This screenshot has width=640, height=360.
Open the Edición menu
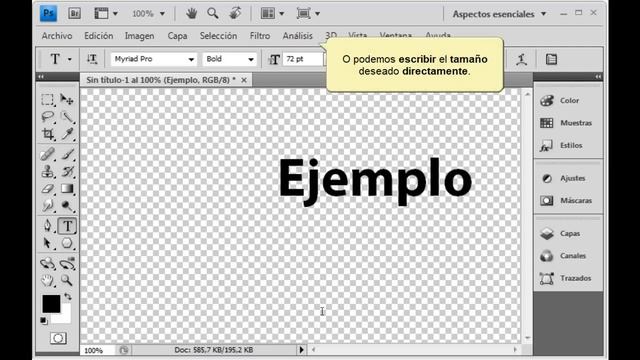coord(98,36)
